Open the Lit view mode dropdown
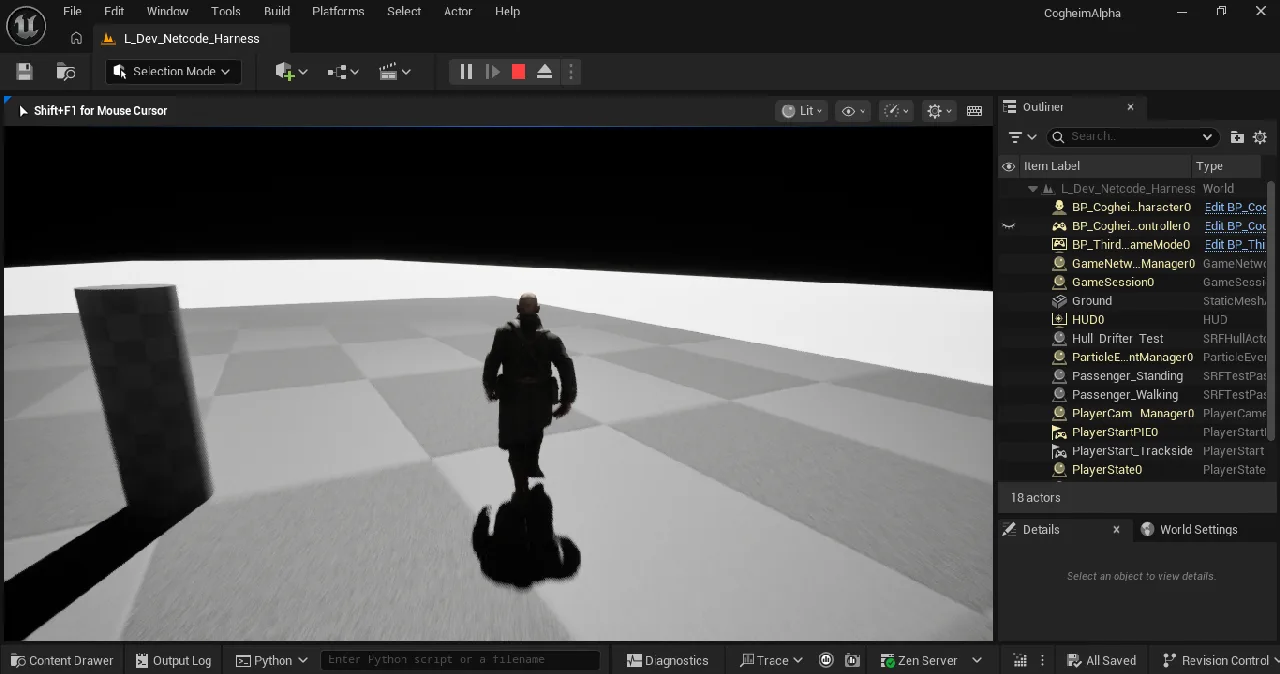The width and height of the screenshot is (1280, 674). pos(801,111)
